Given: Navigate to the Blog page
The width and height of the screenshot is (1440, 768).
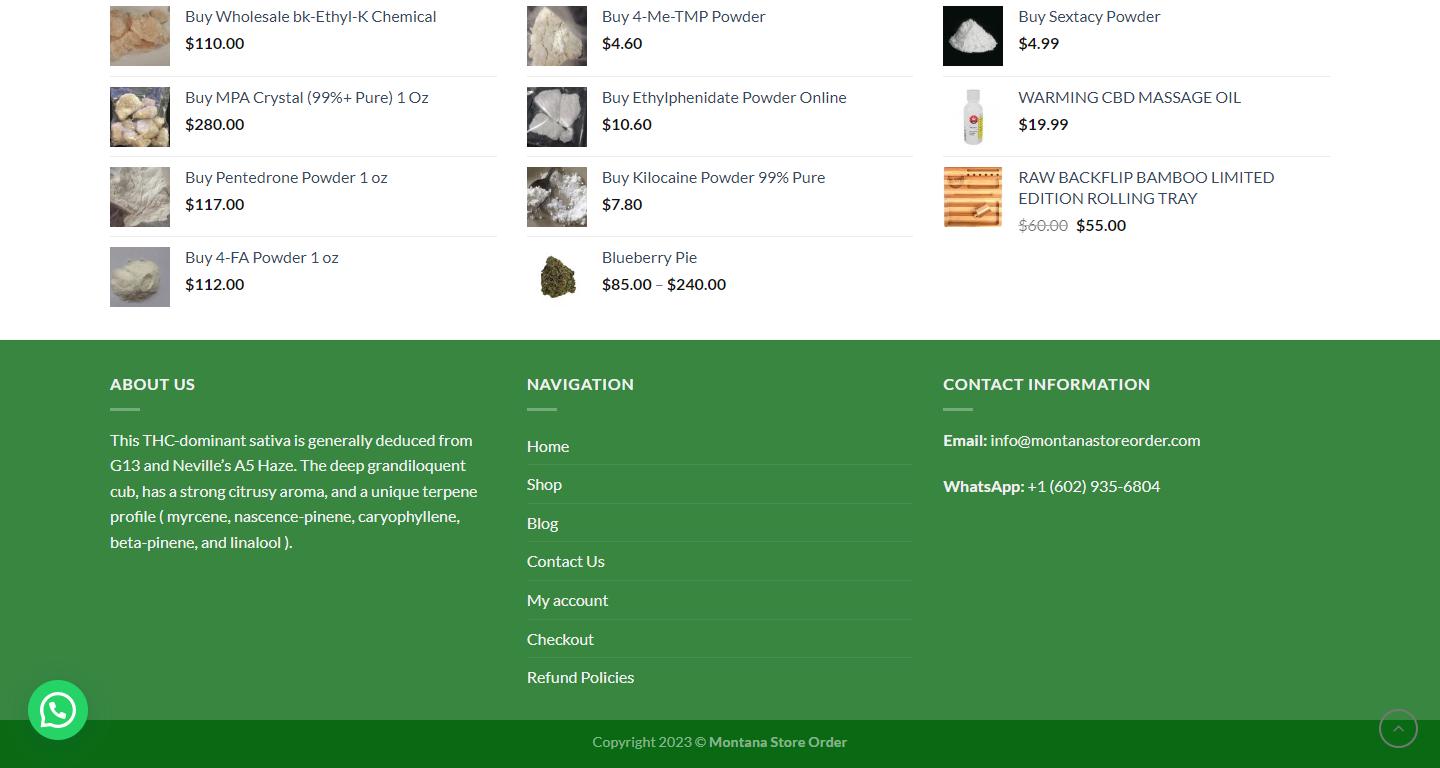Looking at the screenshot, I should click(542, 522).
